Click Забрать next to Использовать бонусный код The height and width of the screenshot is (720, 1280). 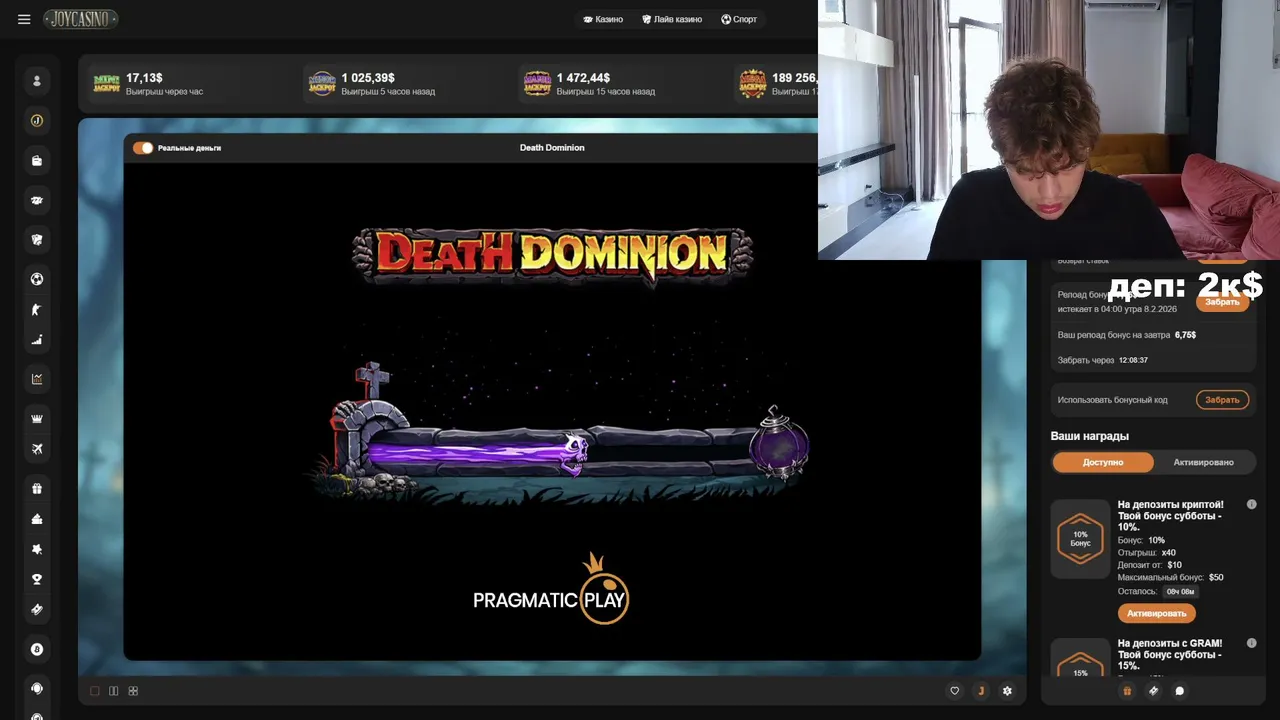(x=1222, y=400)
